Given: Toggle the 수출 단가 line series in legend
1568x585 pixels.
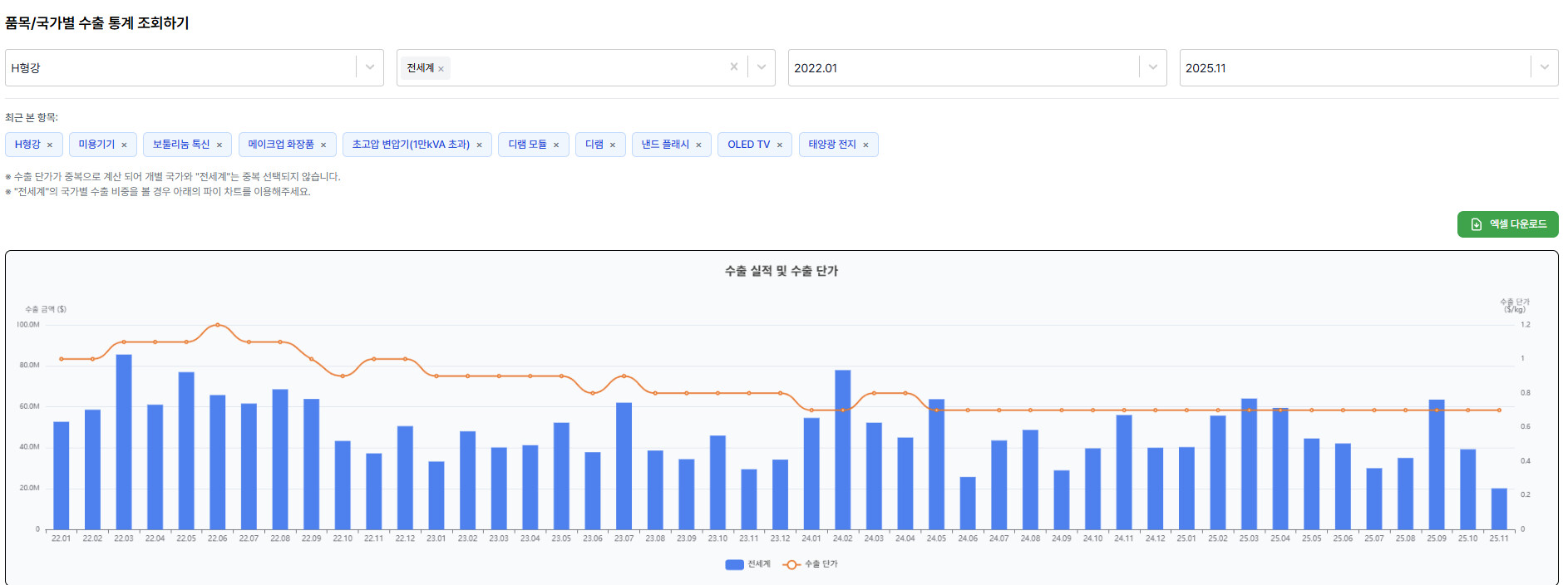Looking at the screenshot, I should [x=811, y=564].
